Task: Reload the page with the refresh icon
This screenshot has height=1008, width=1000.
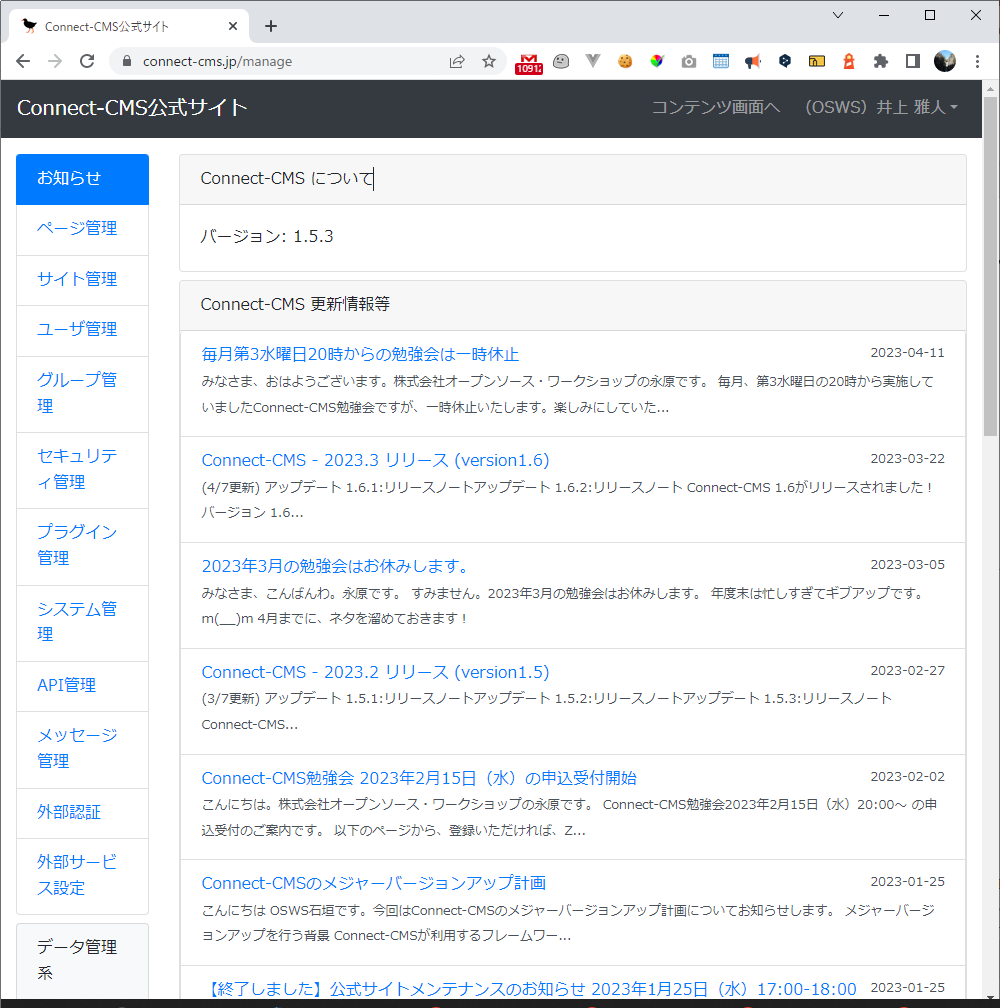Action: (x=87, y=61)
